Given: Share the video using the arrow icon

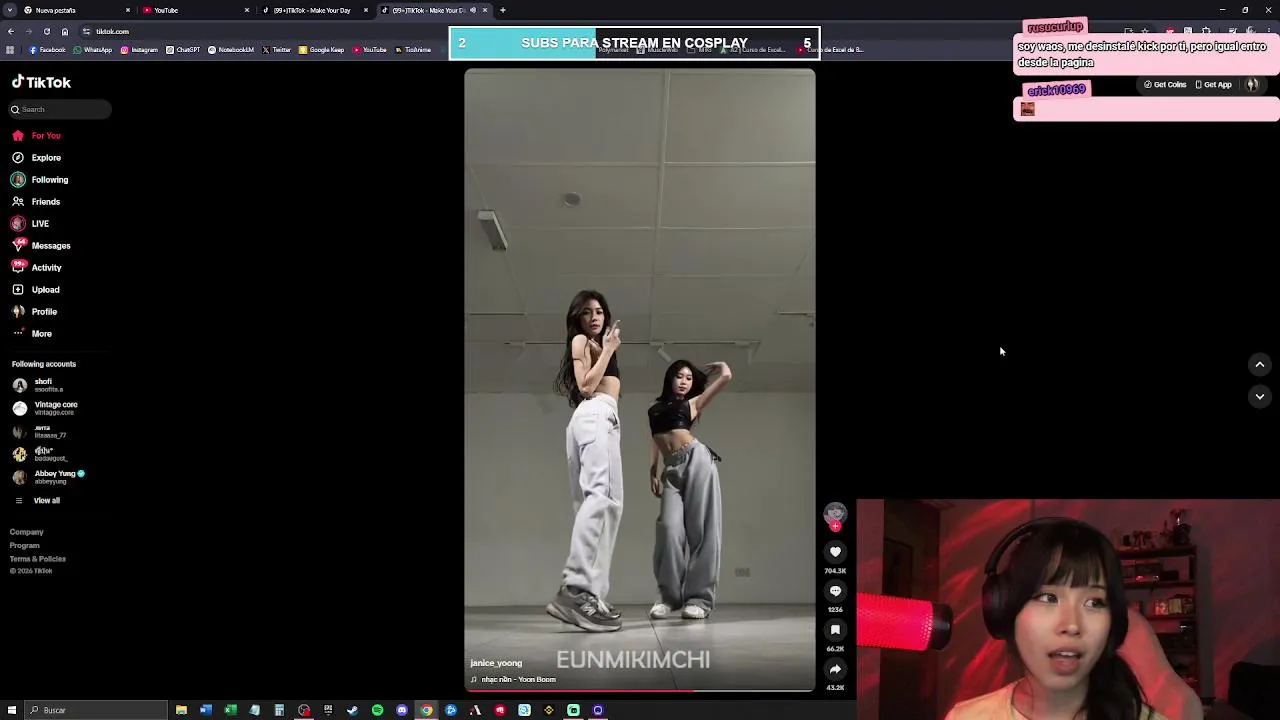Looking at the screenshot, I should [x=835, y=669].
